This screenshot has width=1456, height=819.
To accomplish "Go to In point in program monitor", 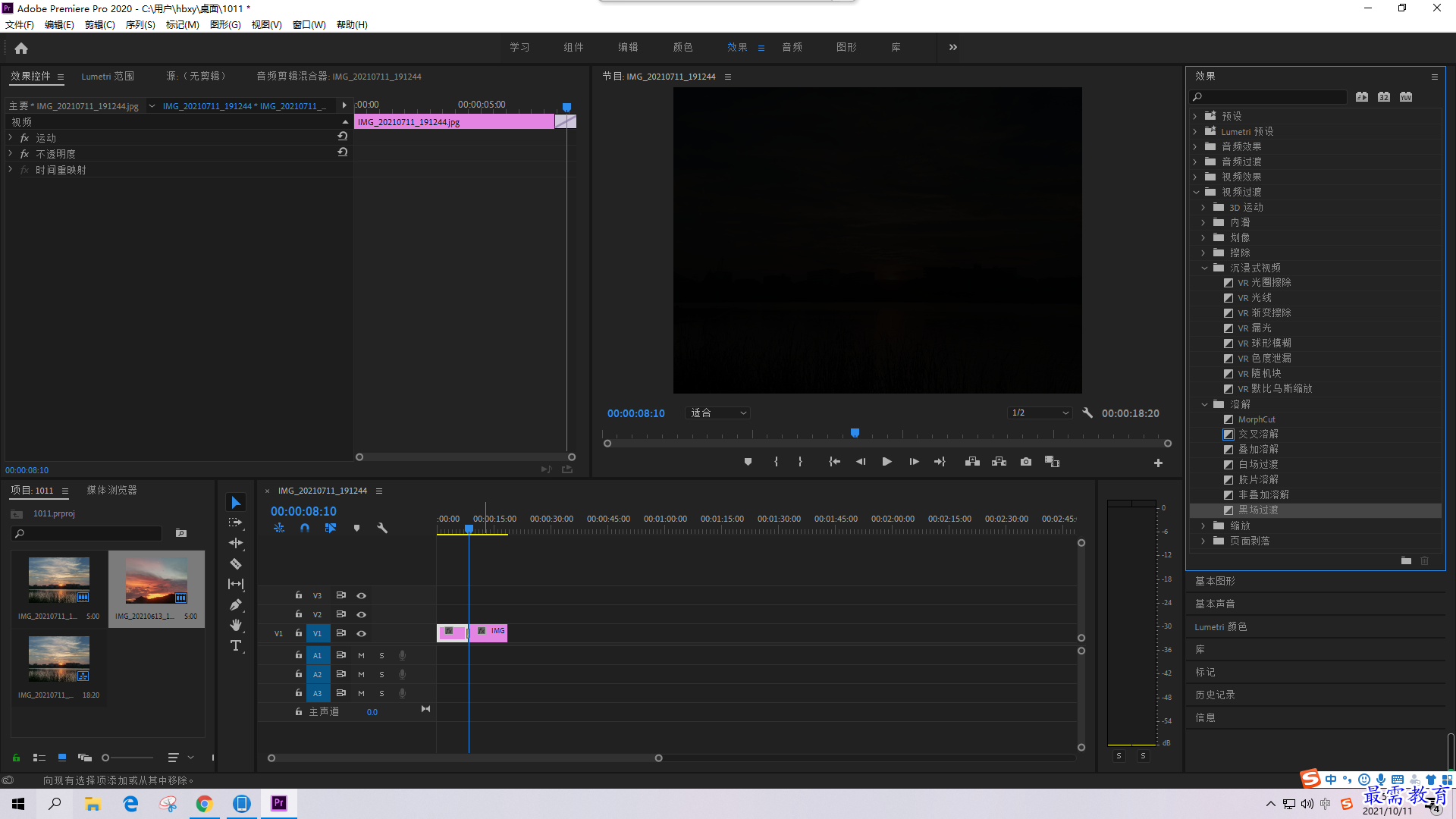I will point(834,462).
